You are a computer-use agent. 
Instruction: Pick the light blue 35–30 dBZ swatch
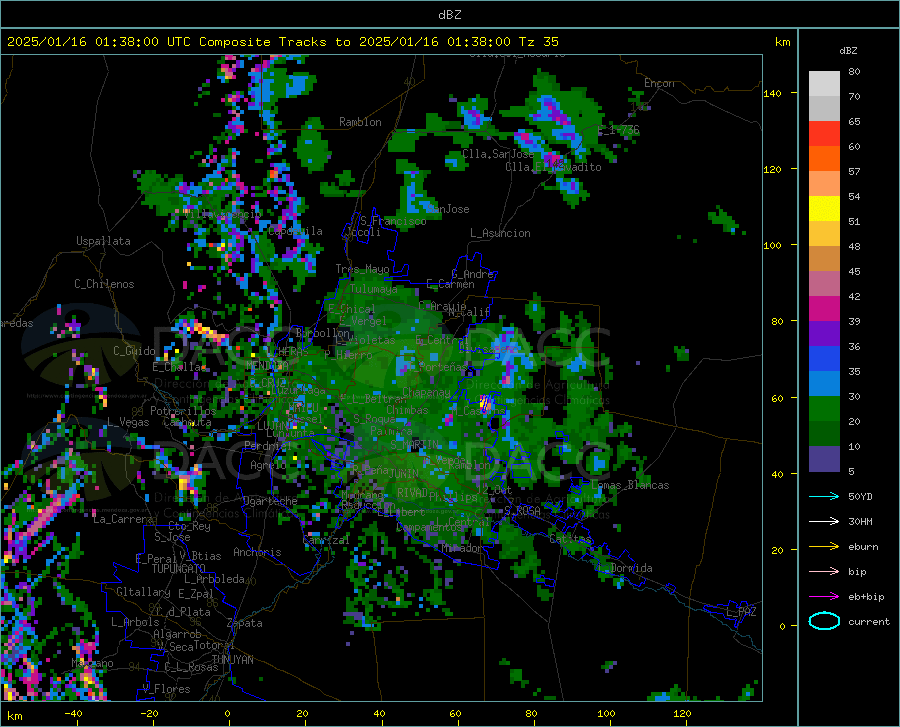point(824,384)
